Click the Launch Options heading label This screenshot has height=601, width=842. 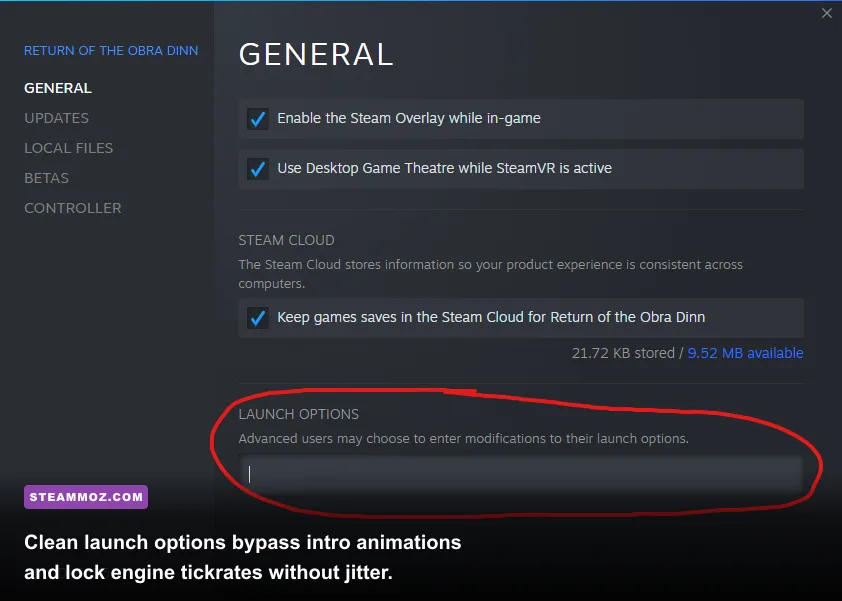(299, 414)
